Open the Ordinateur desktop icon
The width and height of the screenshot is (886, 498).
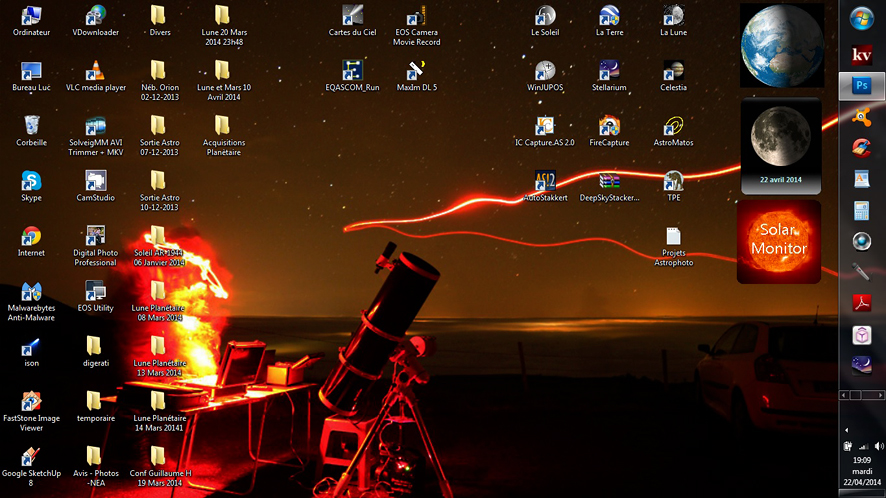point(31,21)
